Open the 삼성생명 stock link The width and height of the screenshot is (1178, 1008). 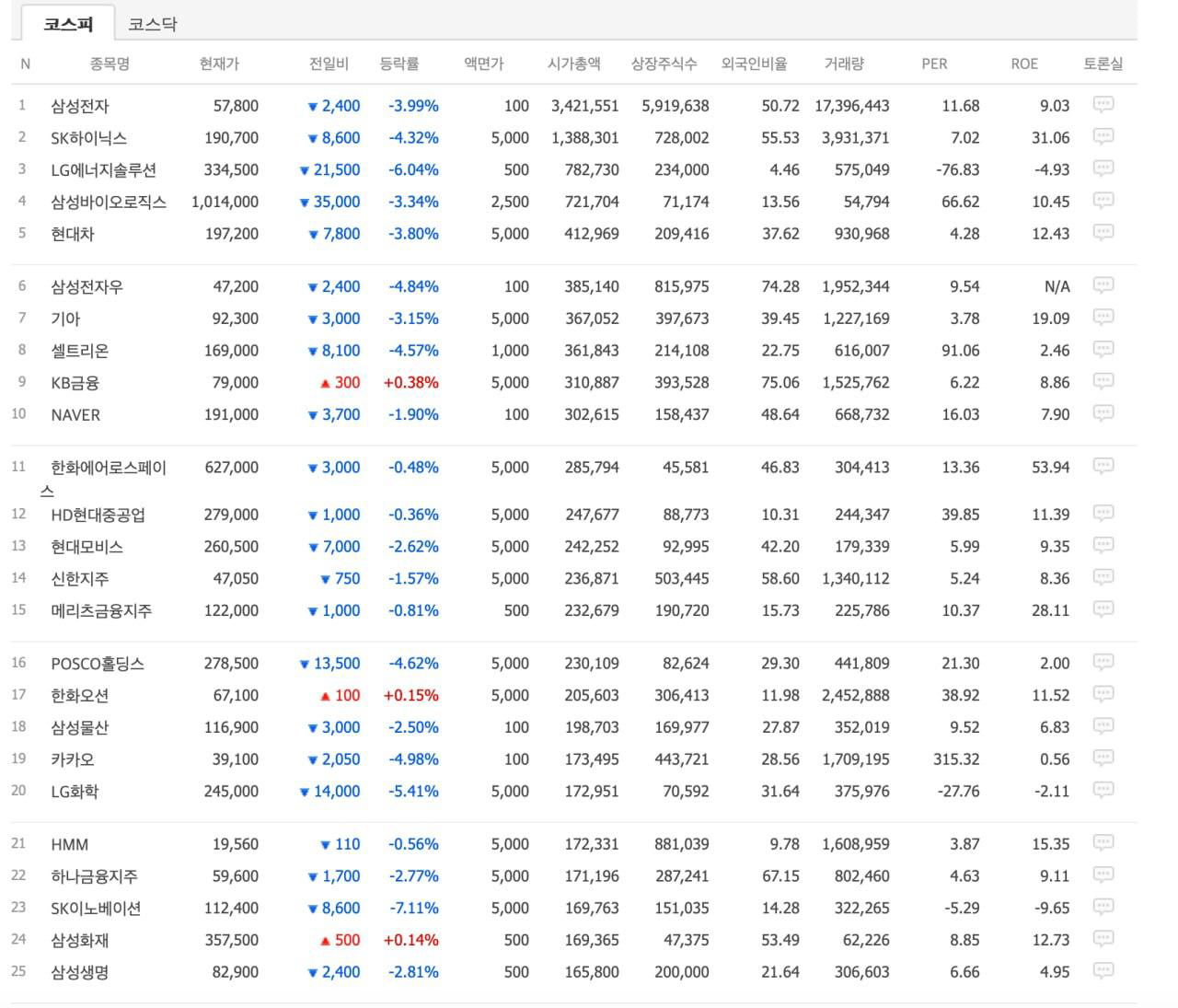tap(80, 972)
